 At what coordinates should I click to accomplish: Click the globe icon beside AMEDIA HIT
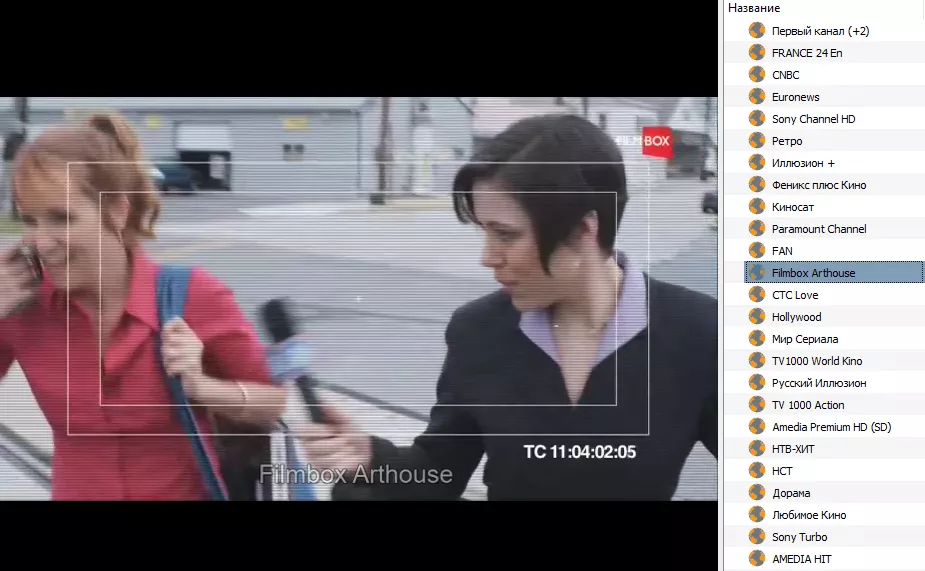click(757, 558)
